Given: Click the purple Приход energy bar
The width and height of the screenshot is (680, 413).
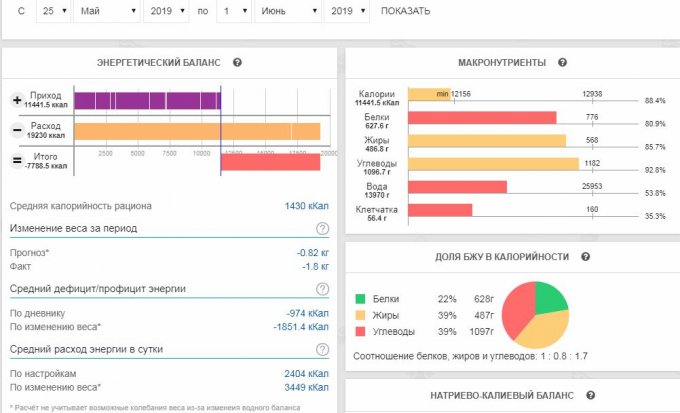Looking at the screenshot, I should tap(146, 100).
